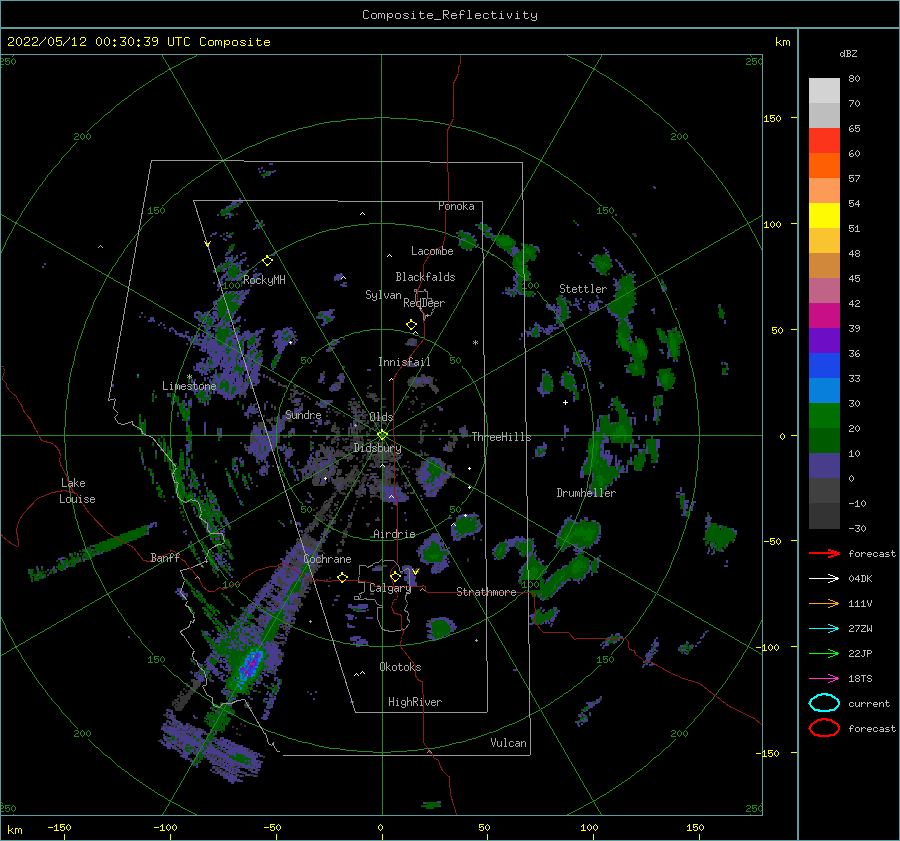Click the dark orange dBZ swatch

[824, 165]
